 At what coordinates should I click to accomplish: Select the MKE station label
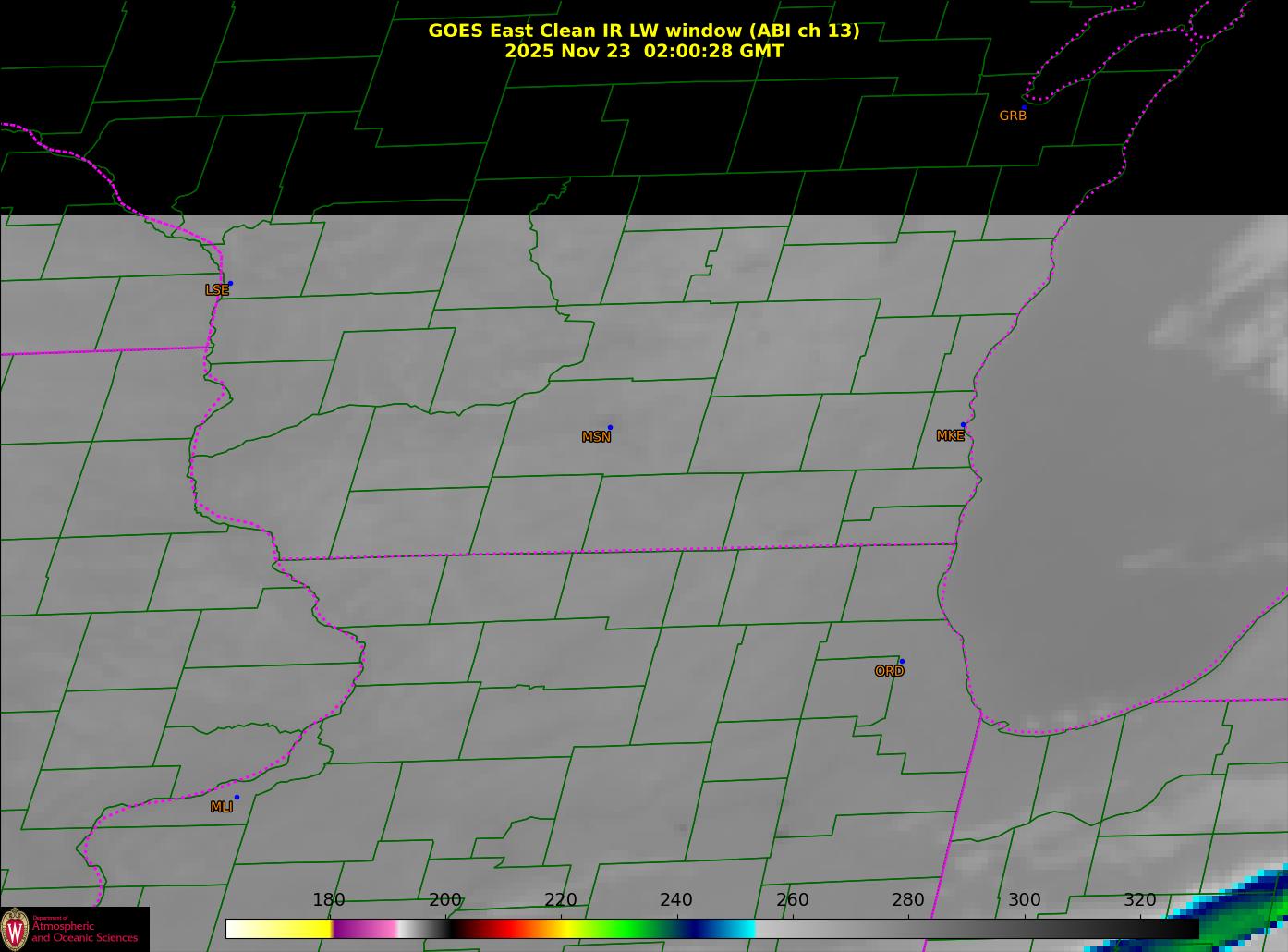(x=950, y=436)
